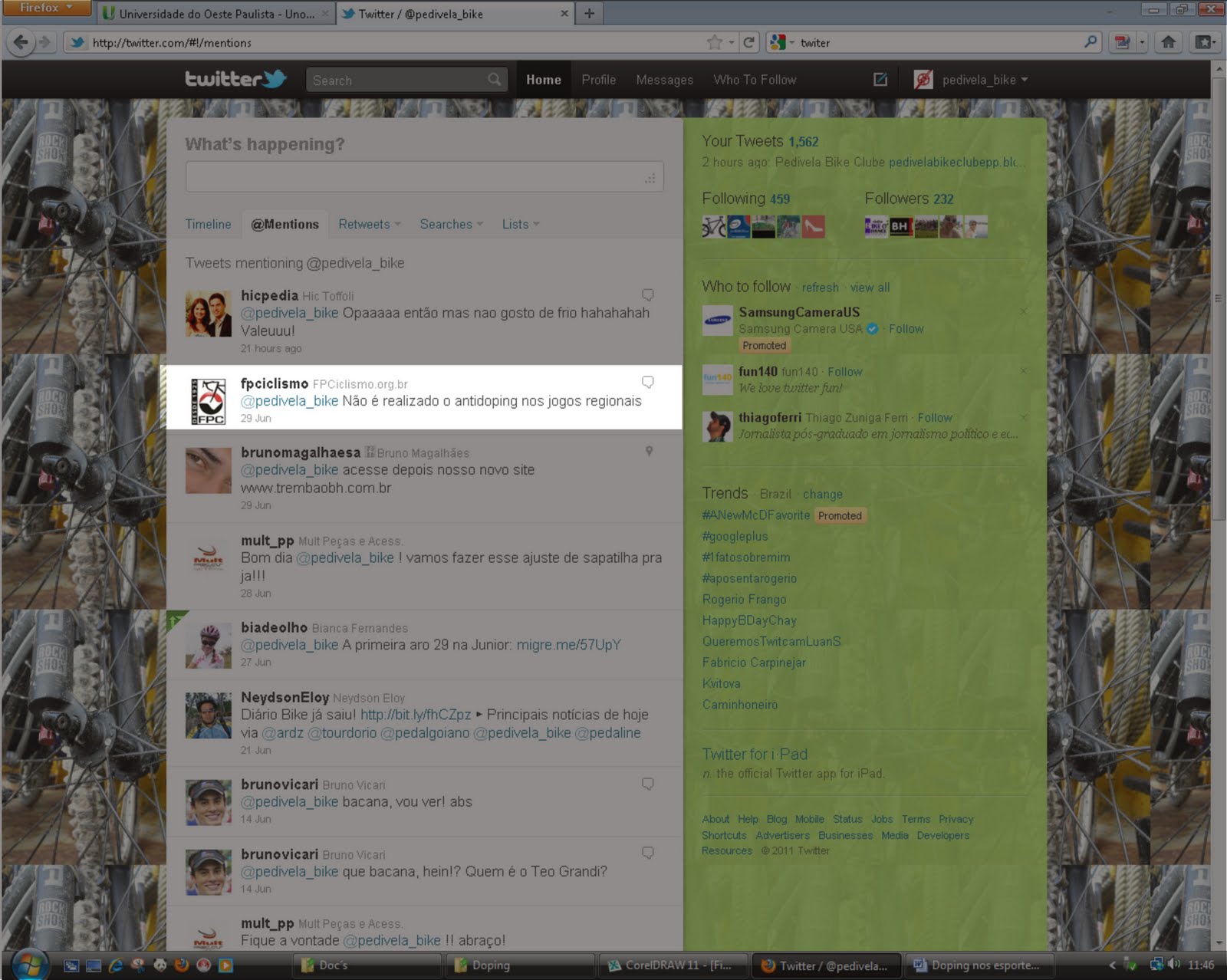The image size is (1227, 980).
Task: Open bookmark star history dropdown arrow
Action: tap(732, 42)
